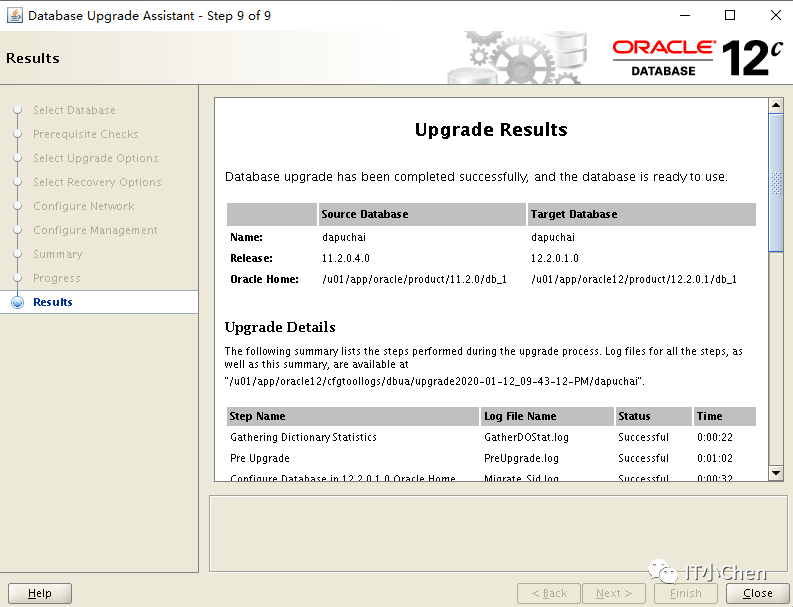Click the Status column header
Screen dimensions: 793x607
pos(653,416)
